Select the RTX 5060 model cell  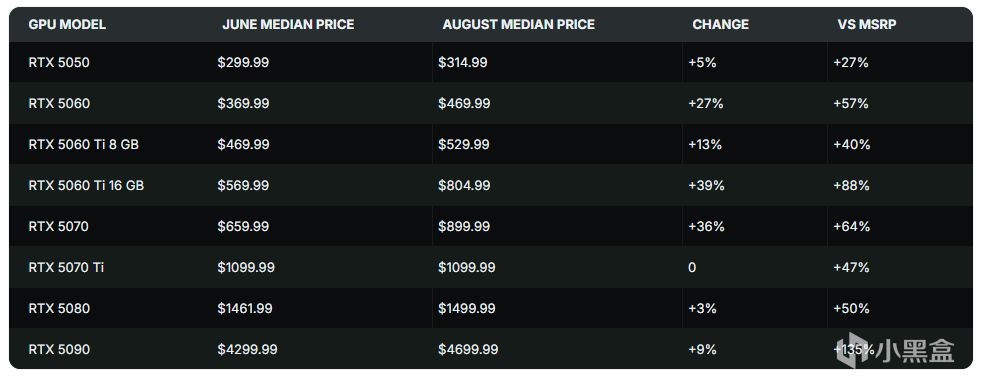(x=59, y=103)
